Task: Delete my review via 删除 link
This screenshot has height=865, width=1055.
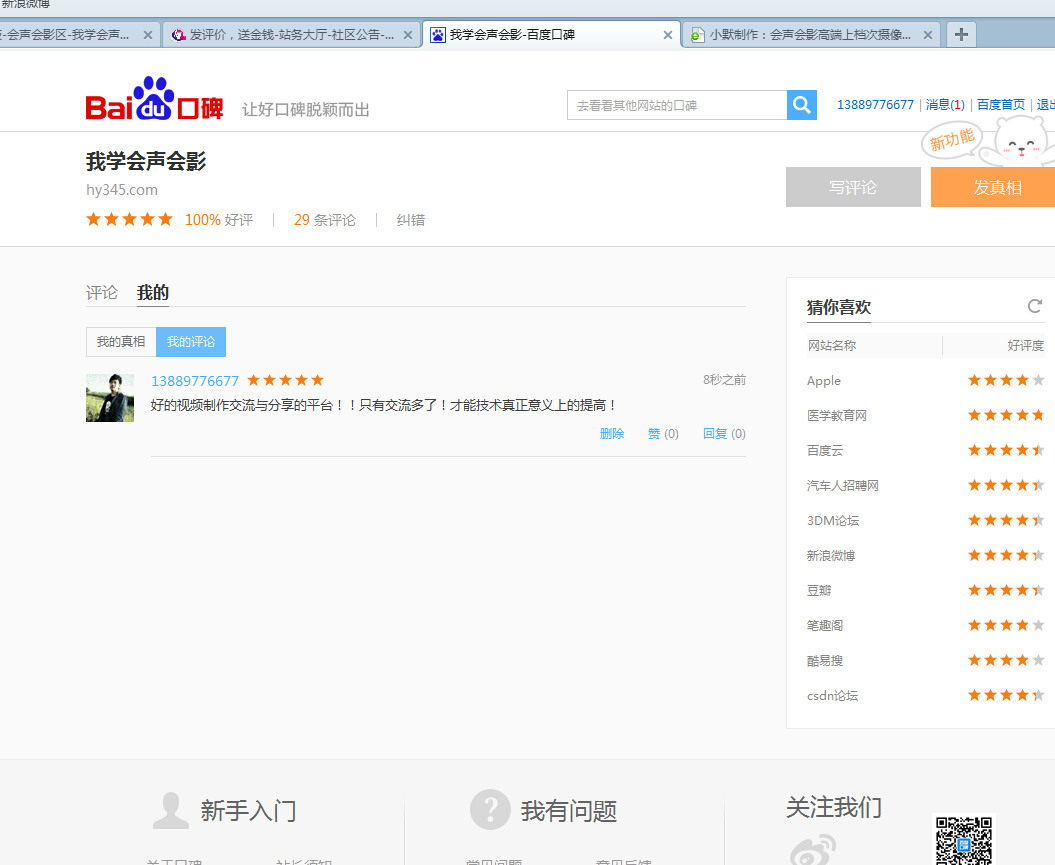Action: click(x=612, y=434)
